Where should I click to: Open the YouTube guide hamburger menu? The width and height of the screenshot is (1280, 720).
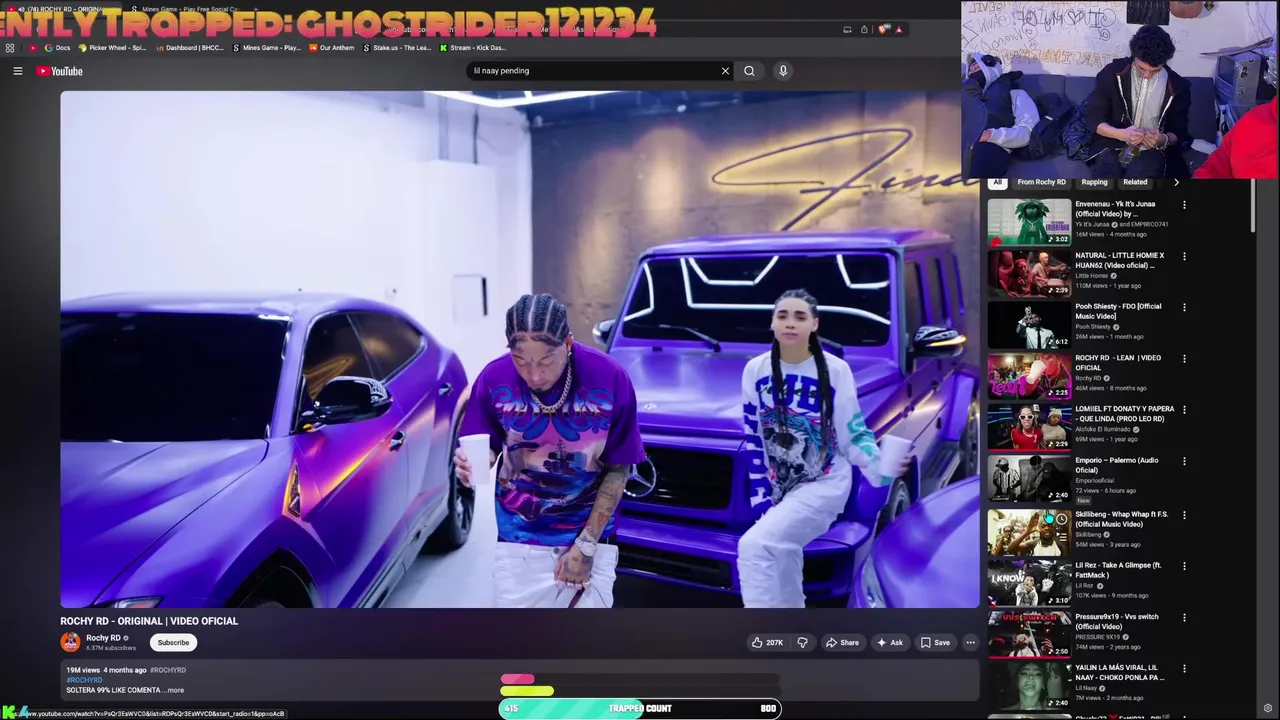(17, 71)
